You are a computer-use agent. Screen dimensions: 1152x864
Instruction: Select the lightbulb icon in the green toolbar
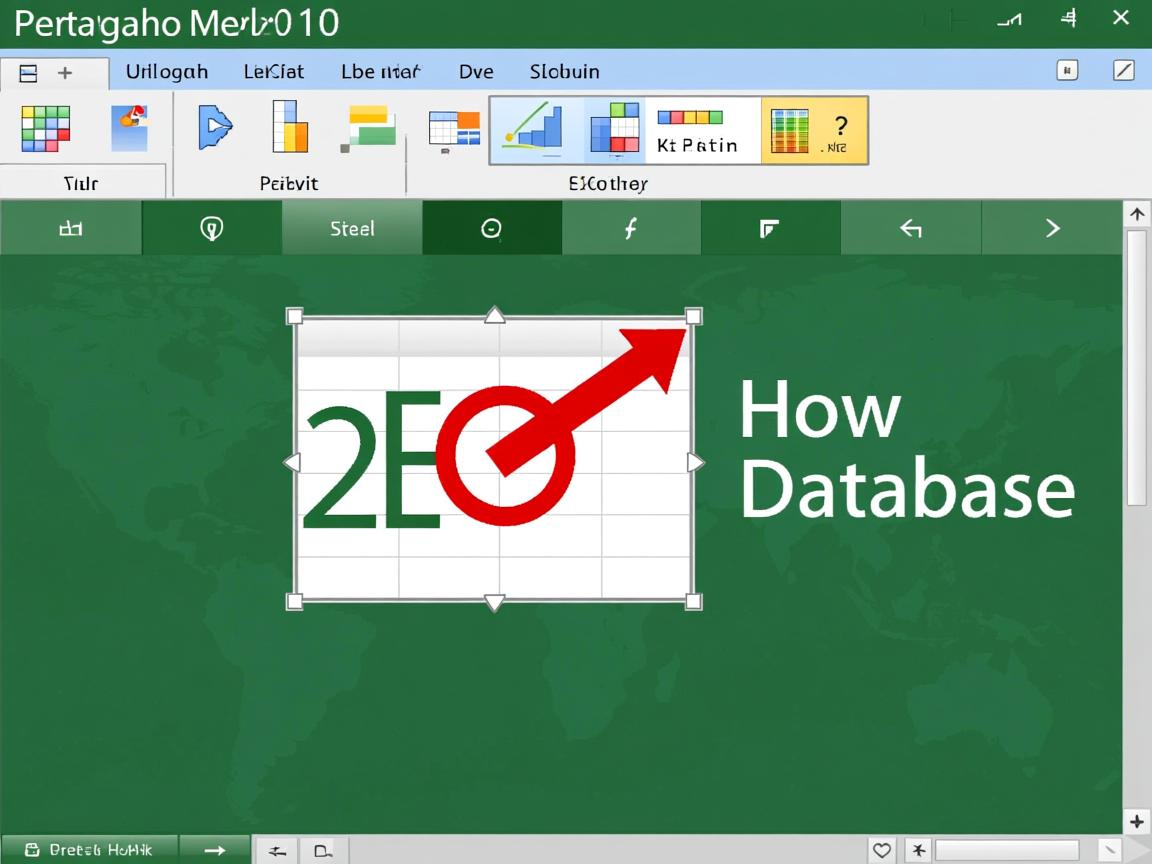[211, 228]
